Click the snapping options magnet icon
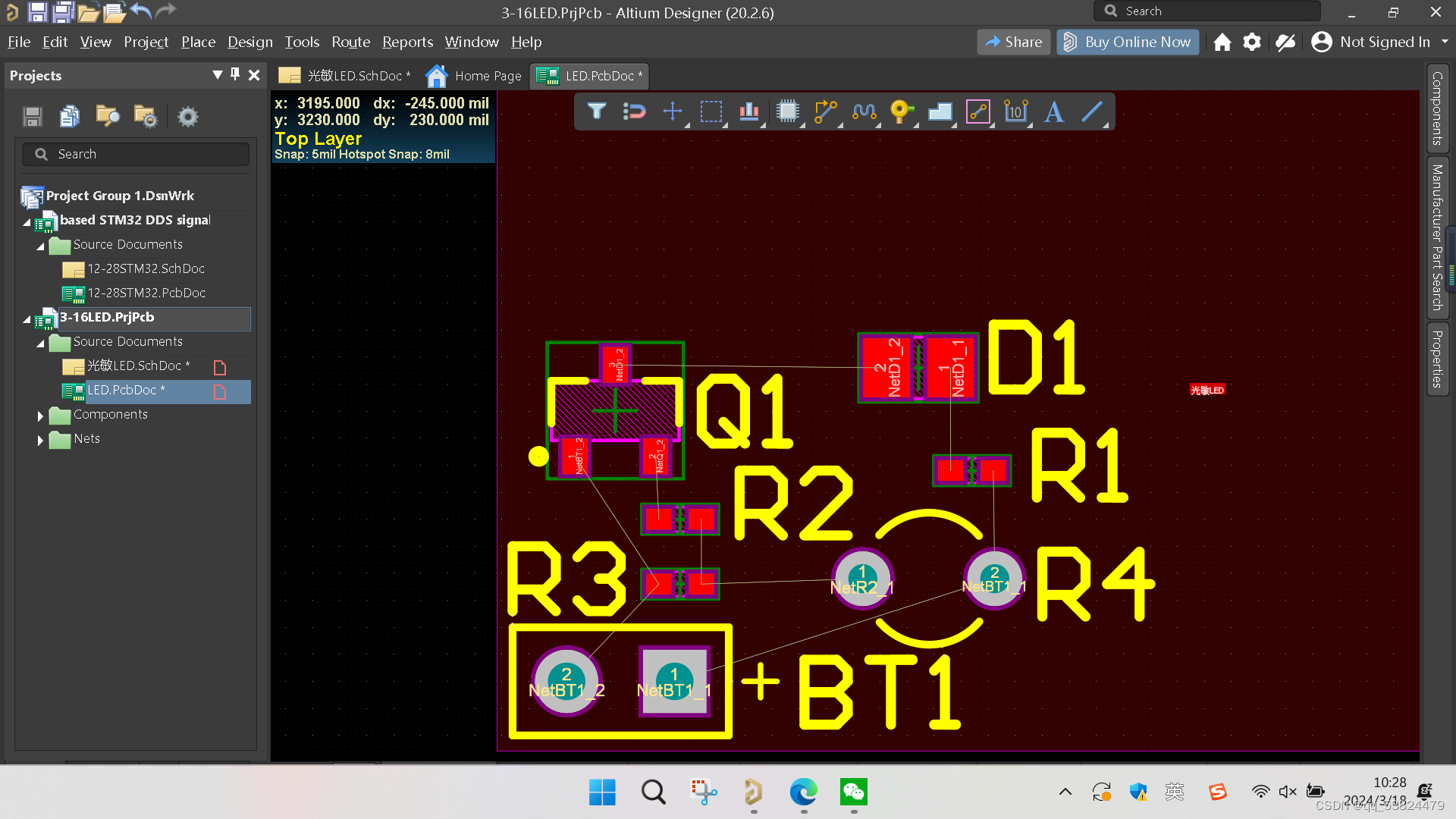This screenshot has height=819, width=1456. [635, 111]
